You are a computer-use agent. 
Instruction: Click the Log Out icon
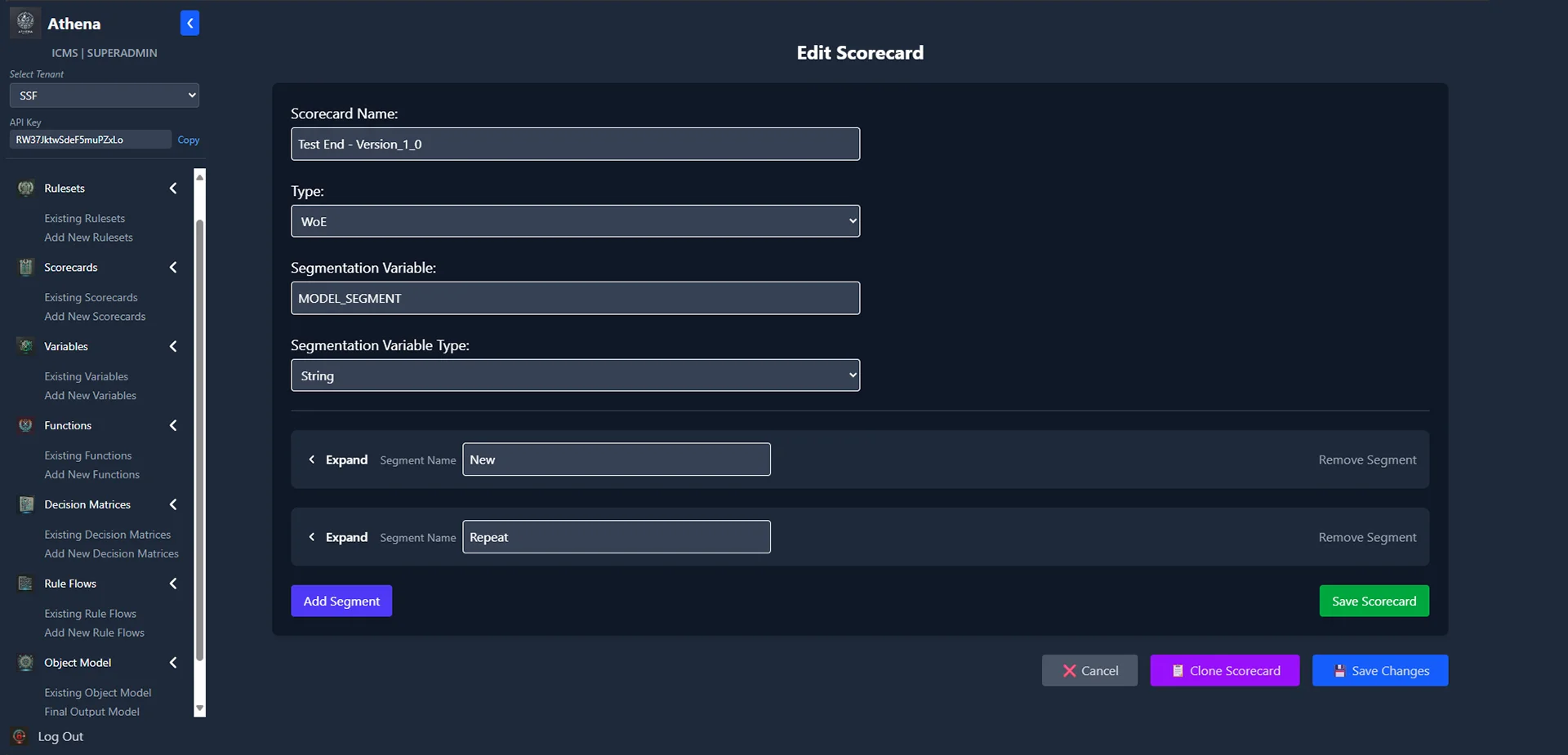pos(20,736)
